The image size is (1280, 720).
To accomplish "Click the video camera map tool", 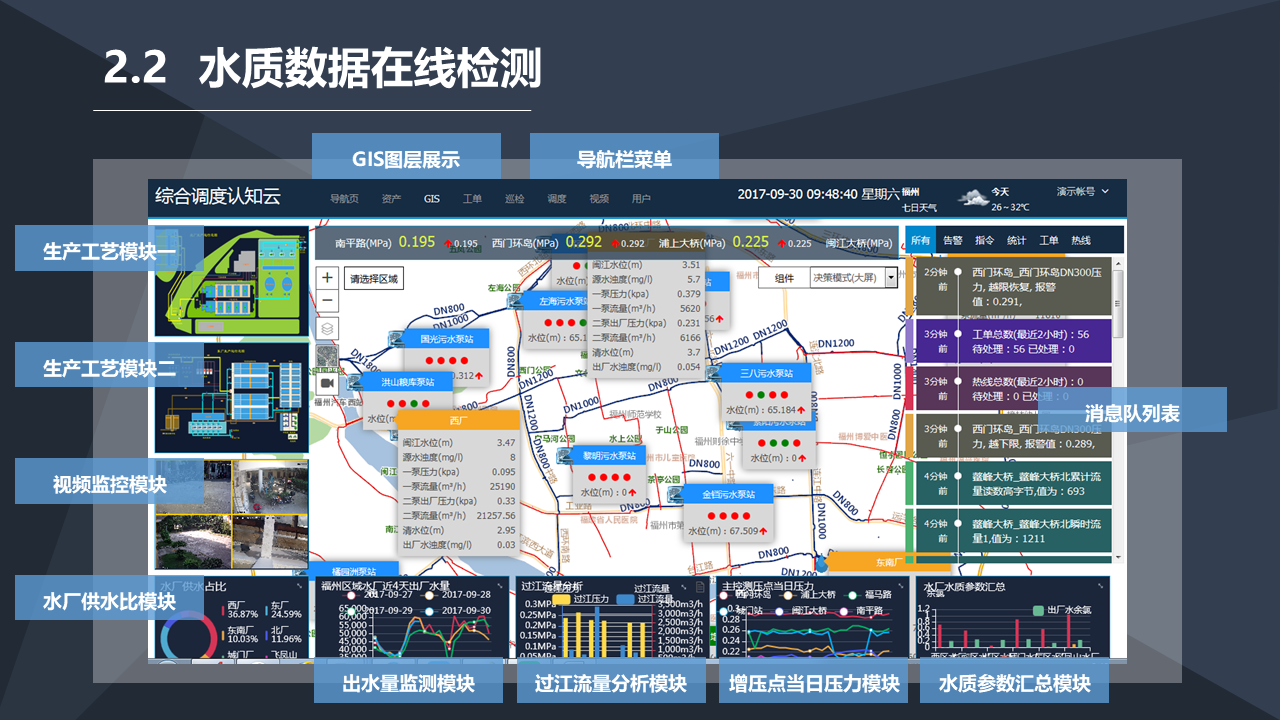I will click(327, 382).
